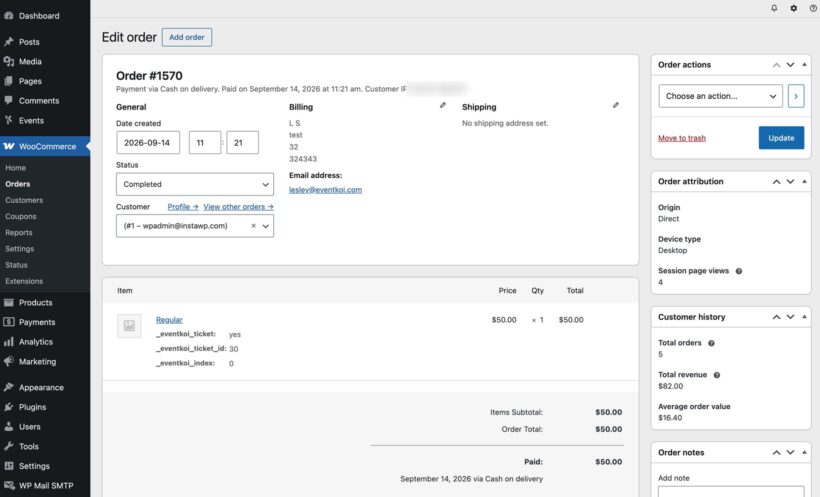
Task: Click the Products icon in sidebar
Action: [x=8, y=302]
